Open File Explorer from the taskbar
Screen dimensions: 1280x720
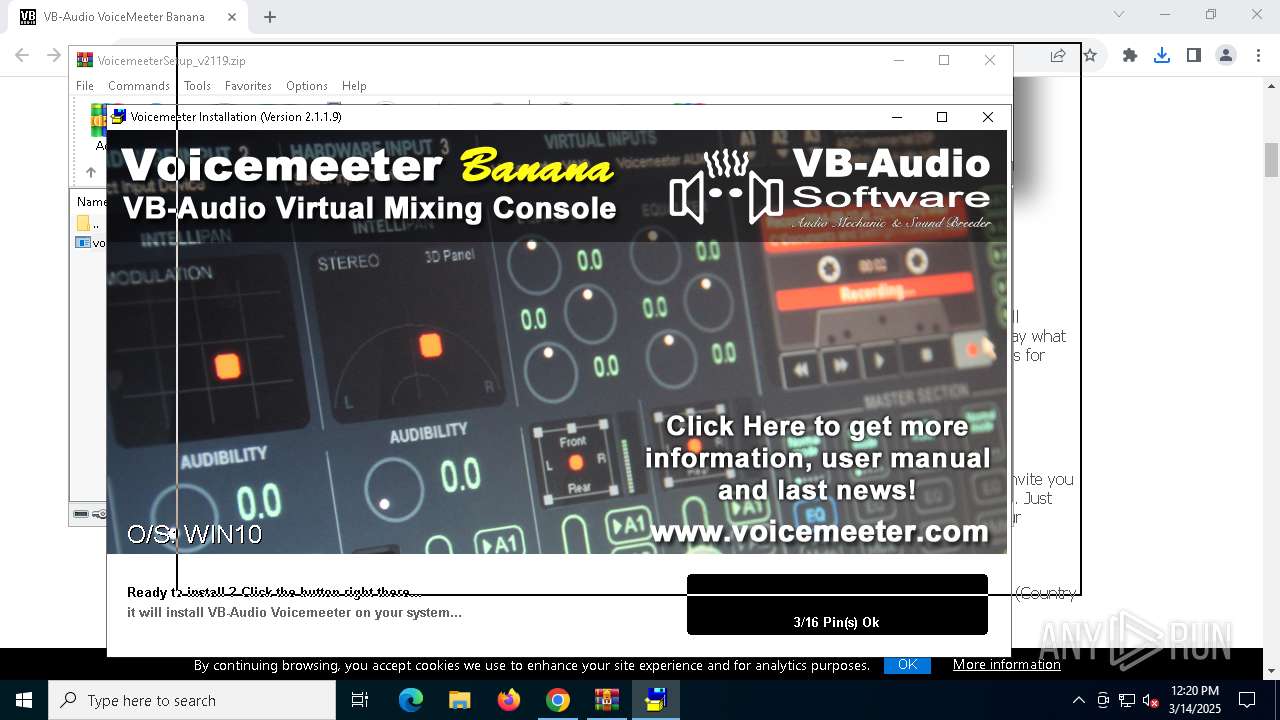(x=459, y=700)
